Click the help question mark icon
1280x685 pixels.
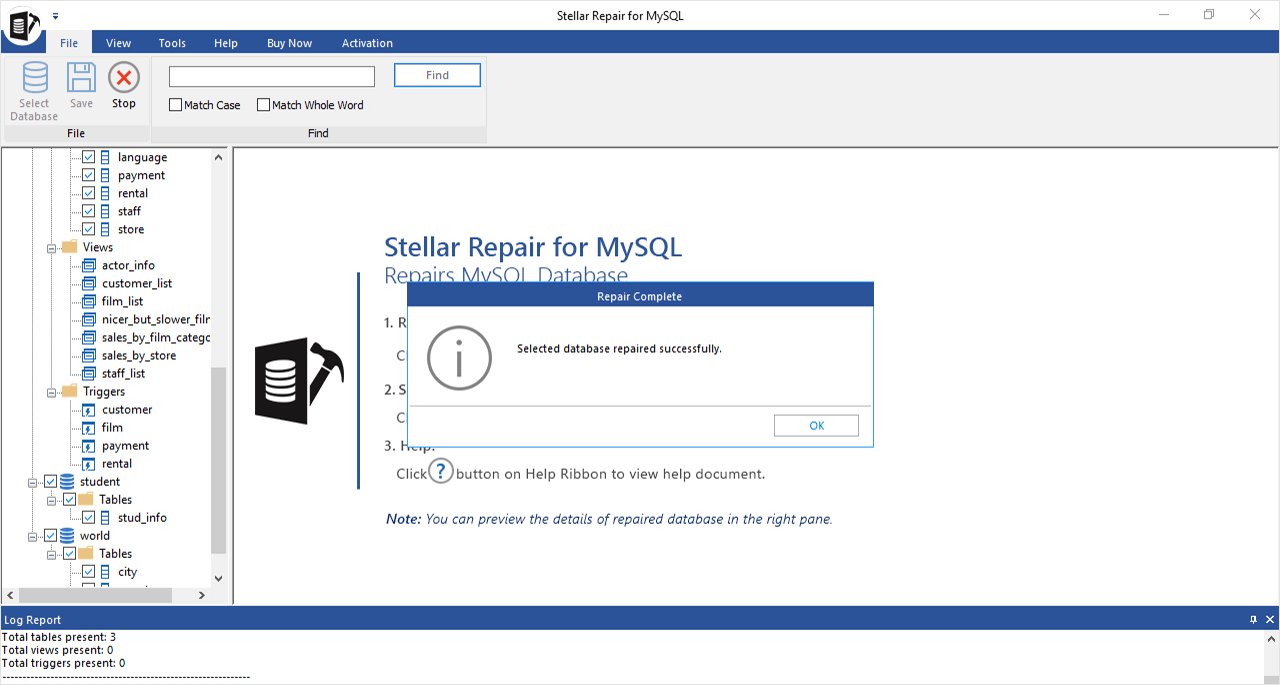441,472
